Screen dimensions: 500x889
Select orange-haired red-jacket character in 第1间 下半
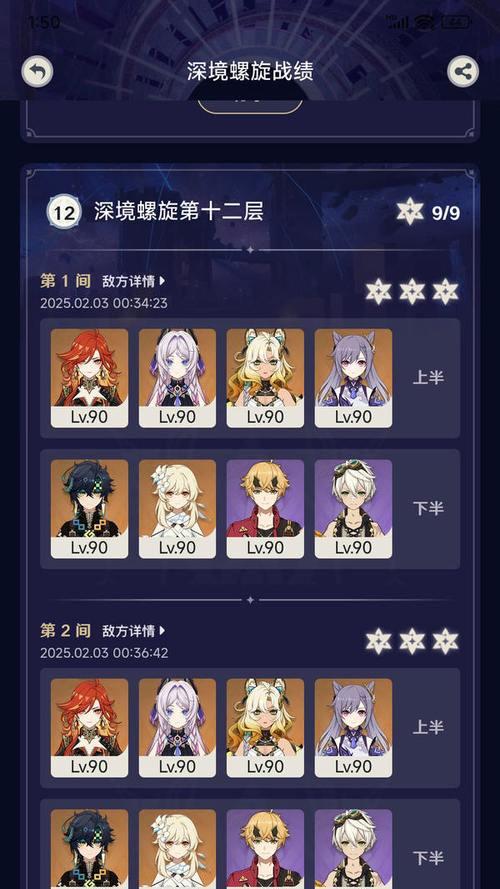265,509
